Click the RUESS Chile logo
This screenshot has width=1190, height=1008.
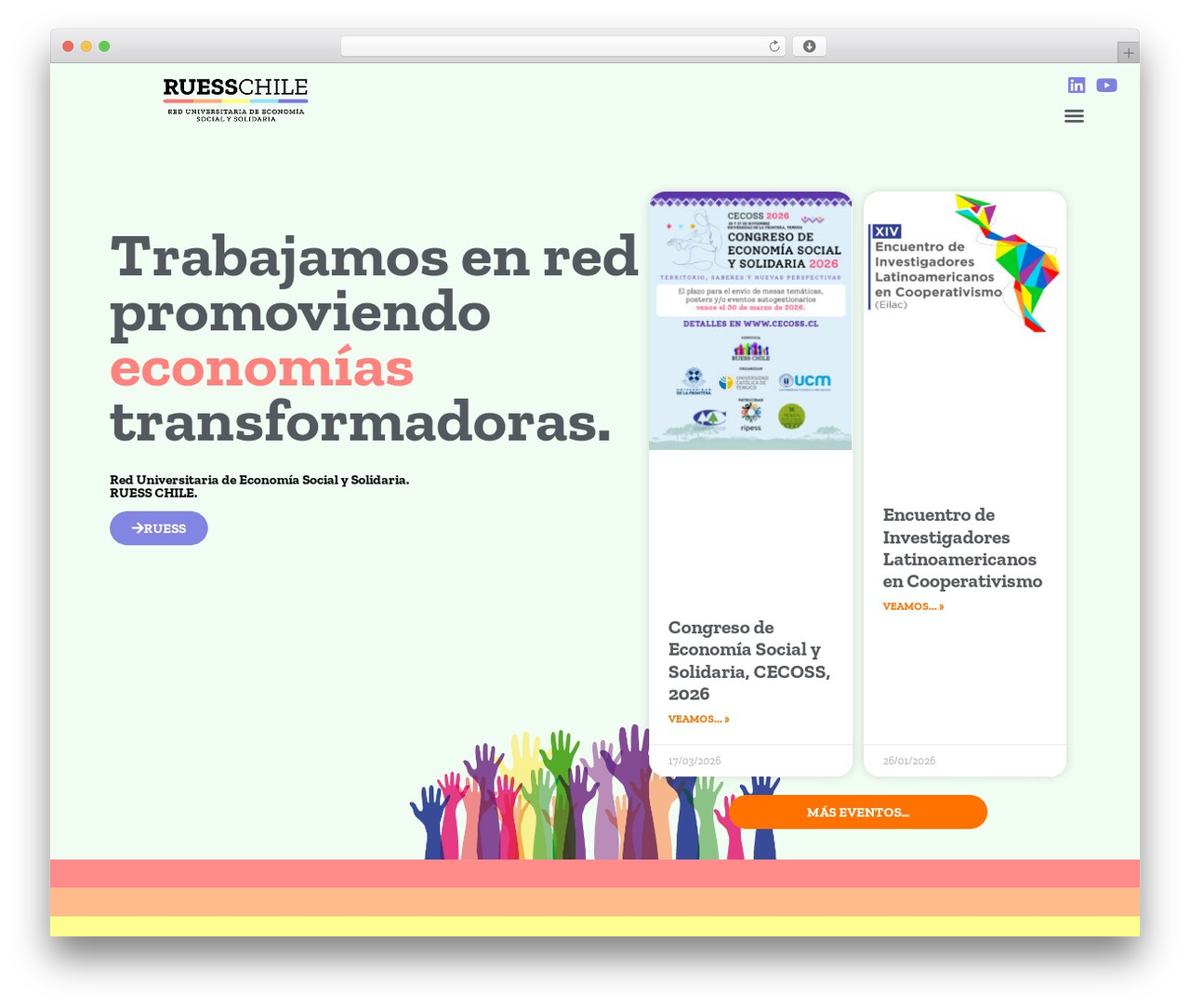[235, 99]
